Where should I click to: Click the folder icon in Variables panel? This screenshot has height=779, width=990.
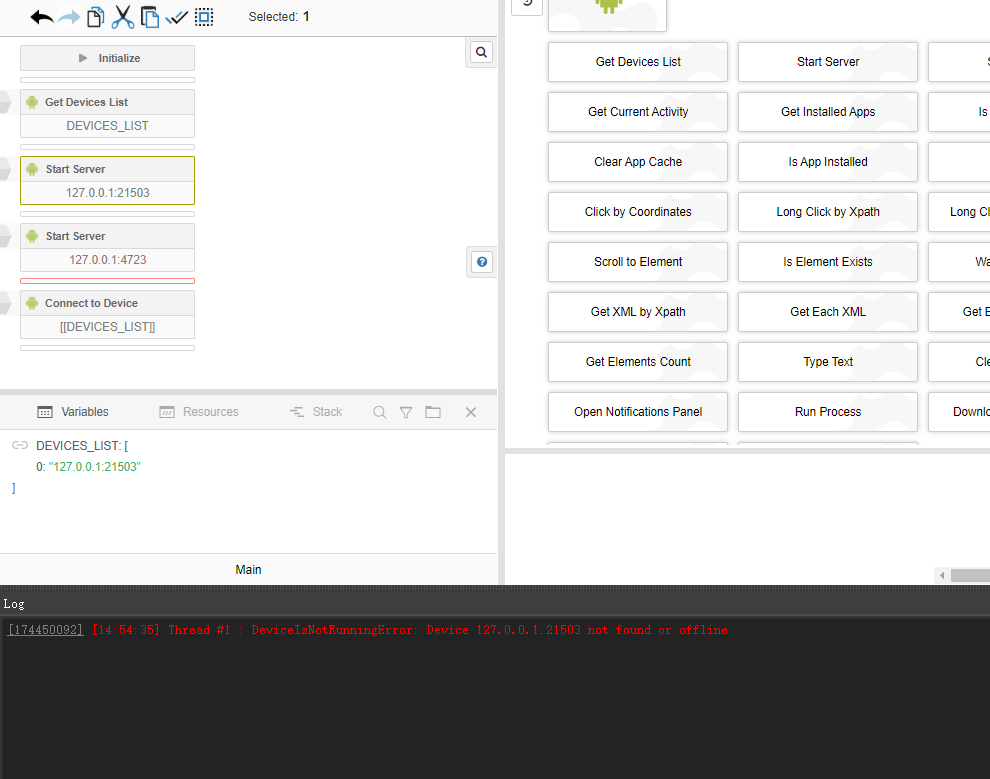pyautogui.click(x=433, y=412)
